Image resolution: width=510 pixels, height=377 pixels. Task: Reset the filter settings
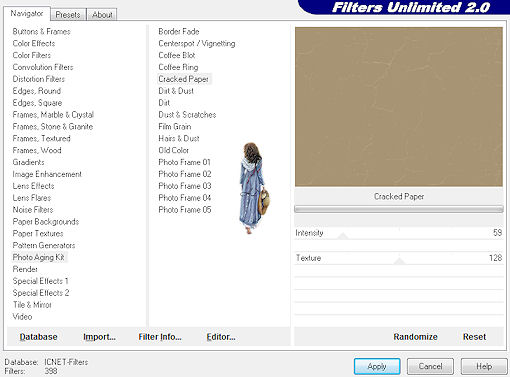tap(474, 337)
